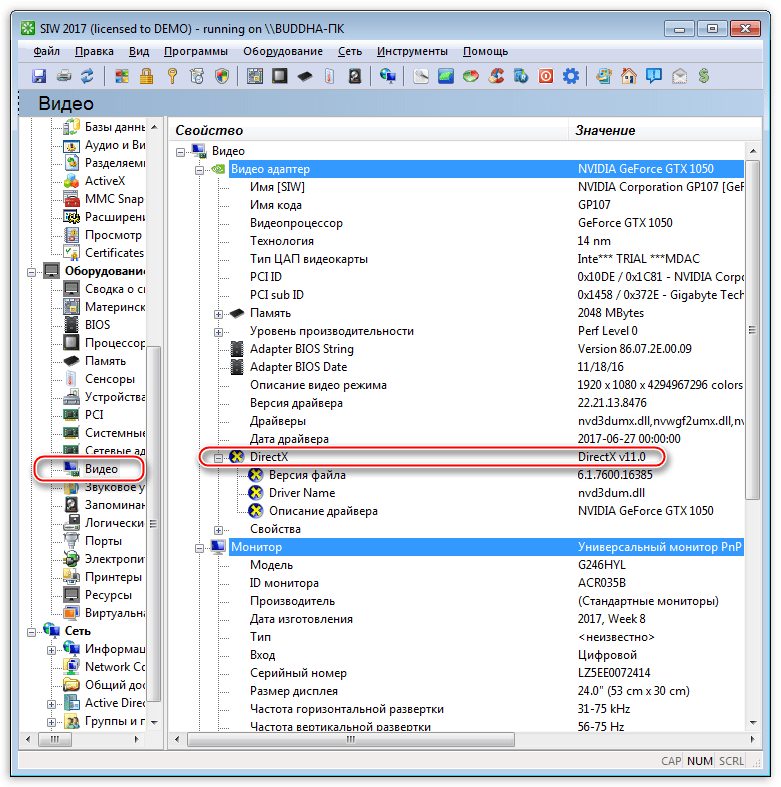Image resolution: width=781 pixels, height=787 pixels.
Task: Expand the Память node in properties
Action: (218, 314)
